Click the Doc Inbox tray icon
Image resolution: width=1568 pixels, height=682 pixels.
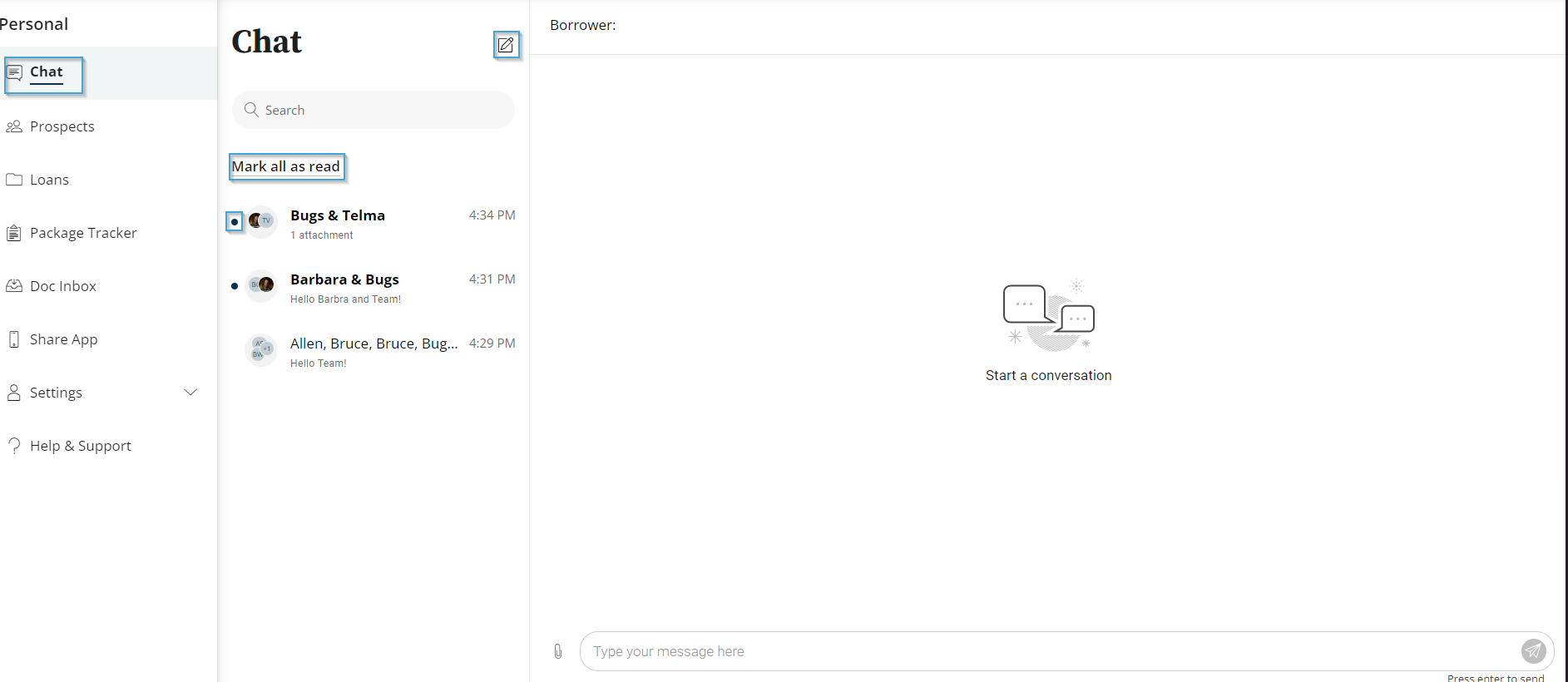click(14, 286)
